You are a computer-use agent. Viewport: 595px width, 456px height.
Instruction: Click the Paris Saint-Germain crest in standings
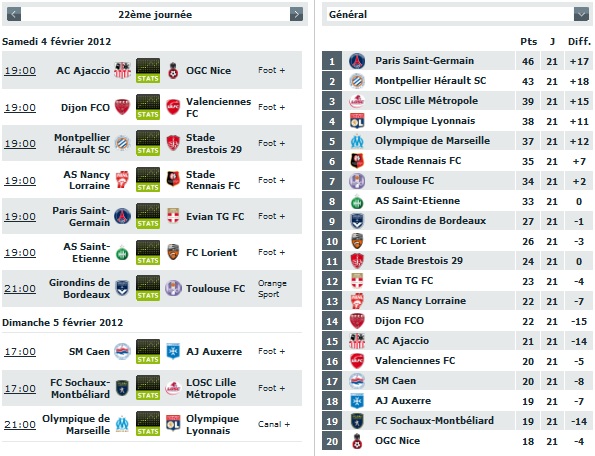(x=357, y=61)
